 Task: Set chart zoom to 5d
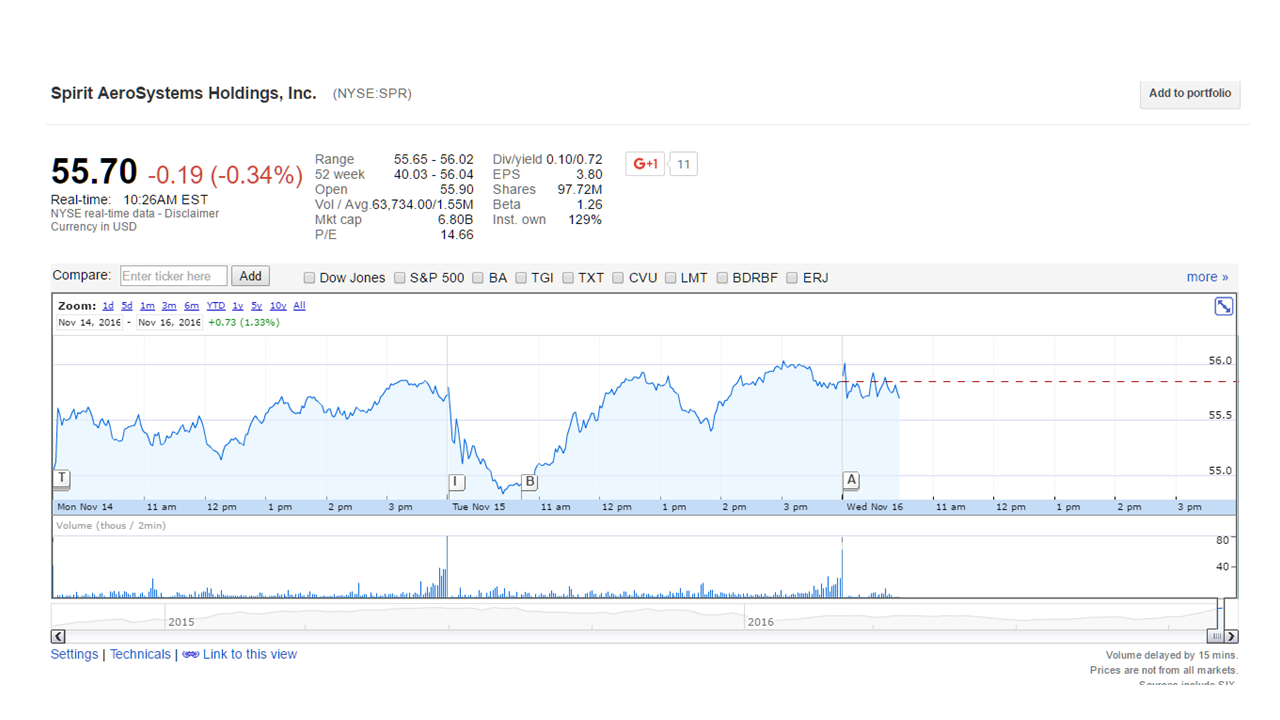tap(127, 306)
